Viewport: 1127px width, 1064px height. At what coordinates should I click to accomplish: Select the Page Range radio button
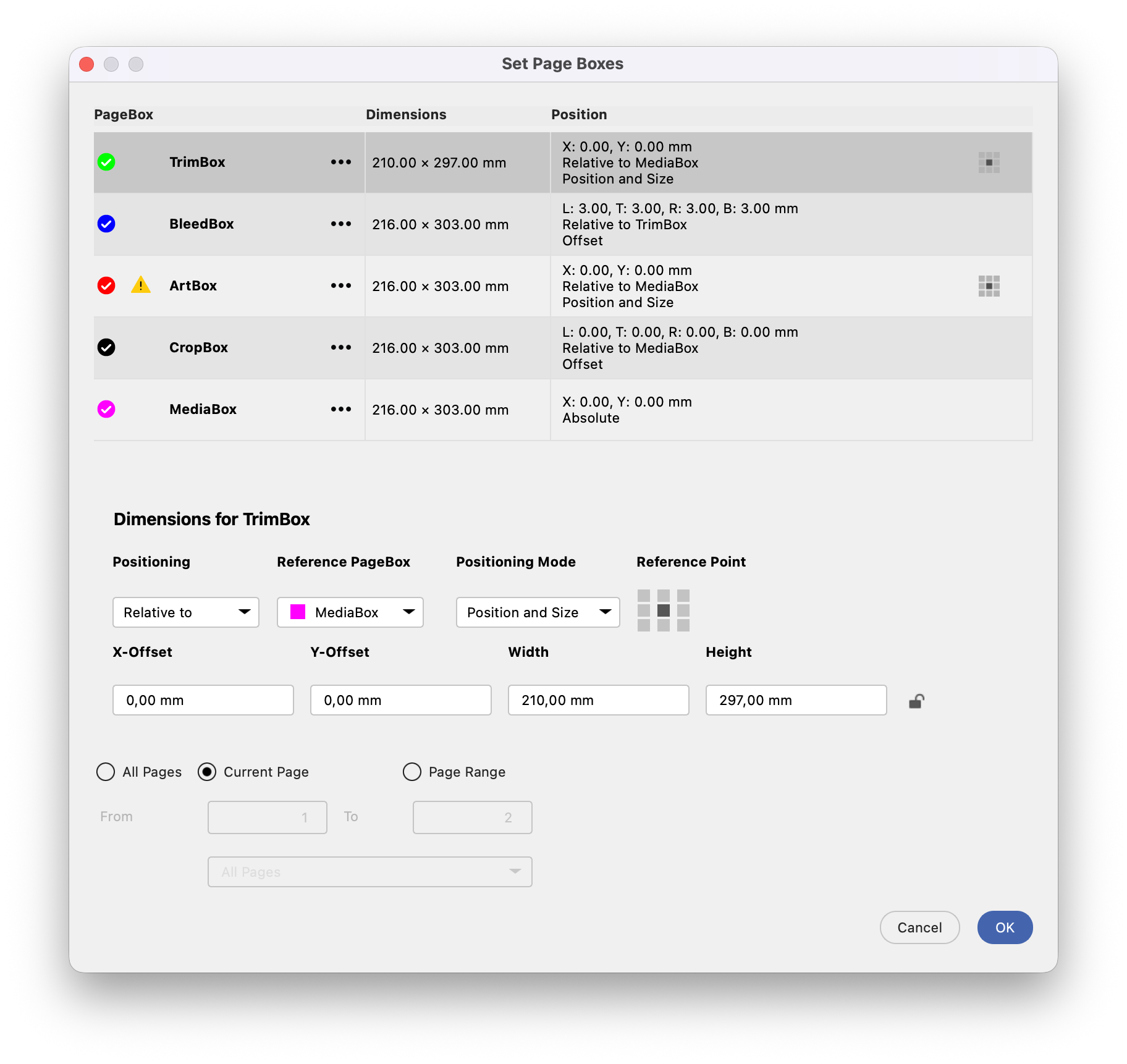[412, 772]
